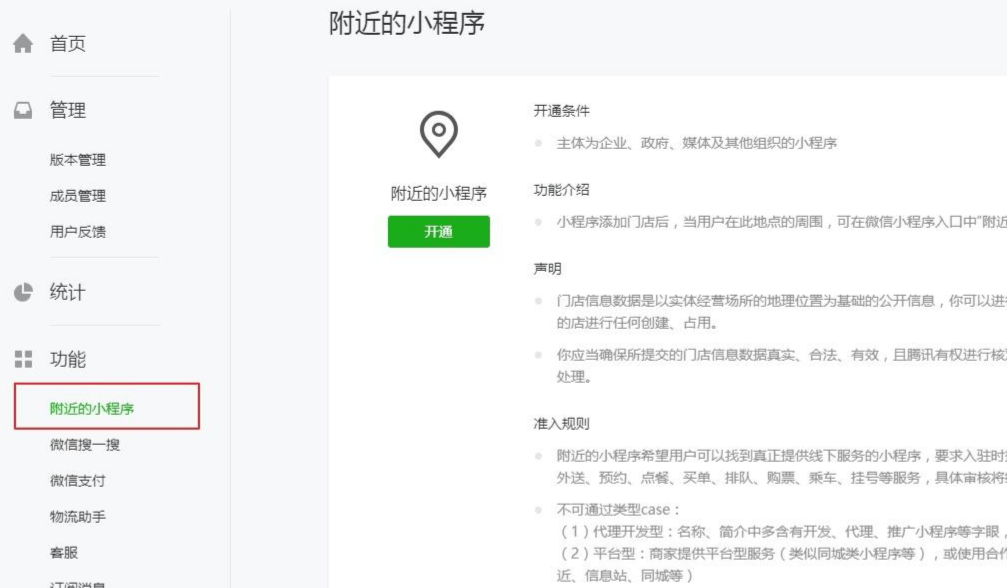This screenshot has height=588, width=1007.
Task: Click the line starting 附近的小程序希望用户可以找到
Action: [782, 456]
